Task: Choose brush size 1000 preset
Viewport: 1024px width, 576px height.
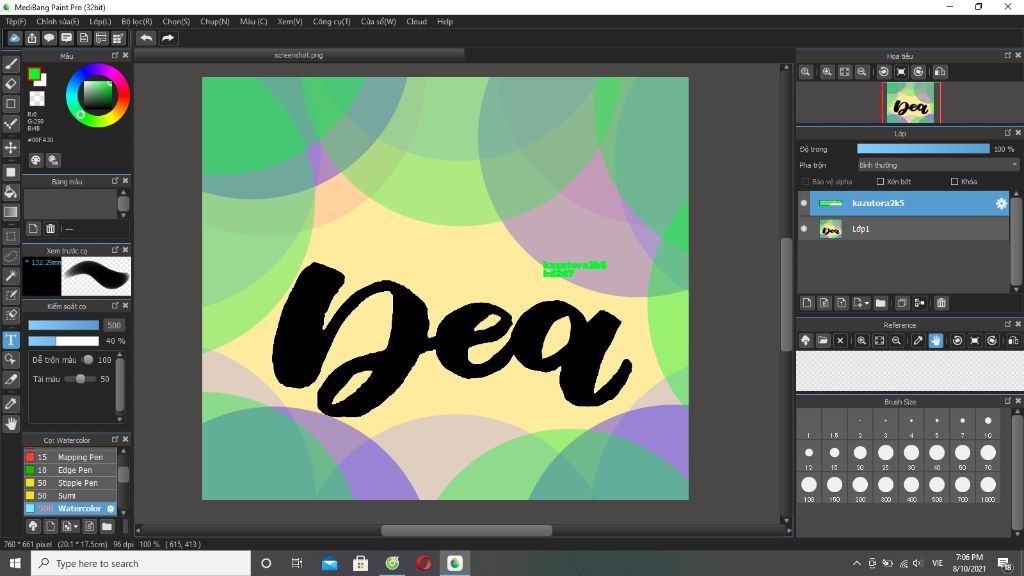Action: click(x=988, y=488)
